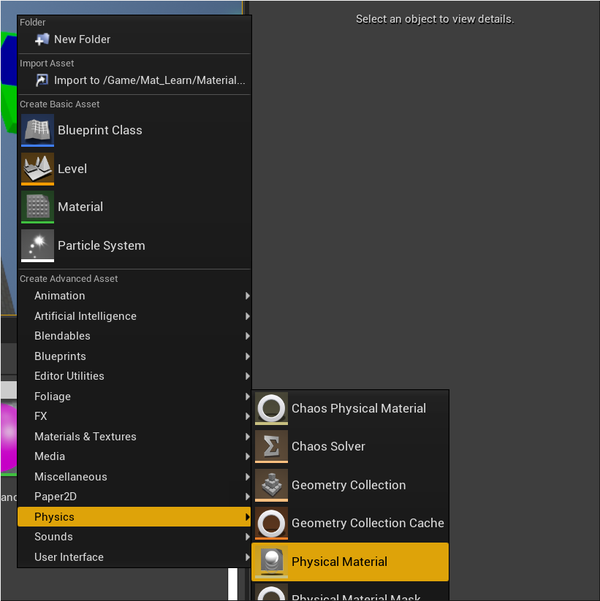Image resolution: width=600 pixels, height=601 pixels.
Task: Expand arrow next to Animation
Action: [x=247, y=296]
